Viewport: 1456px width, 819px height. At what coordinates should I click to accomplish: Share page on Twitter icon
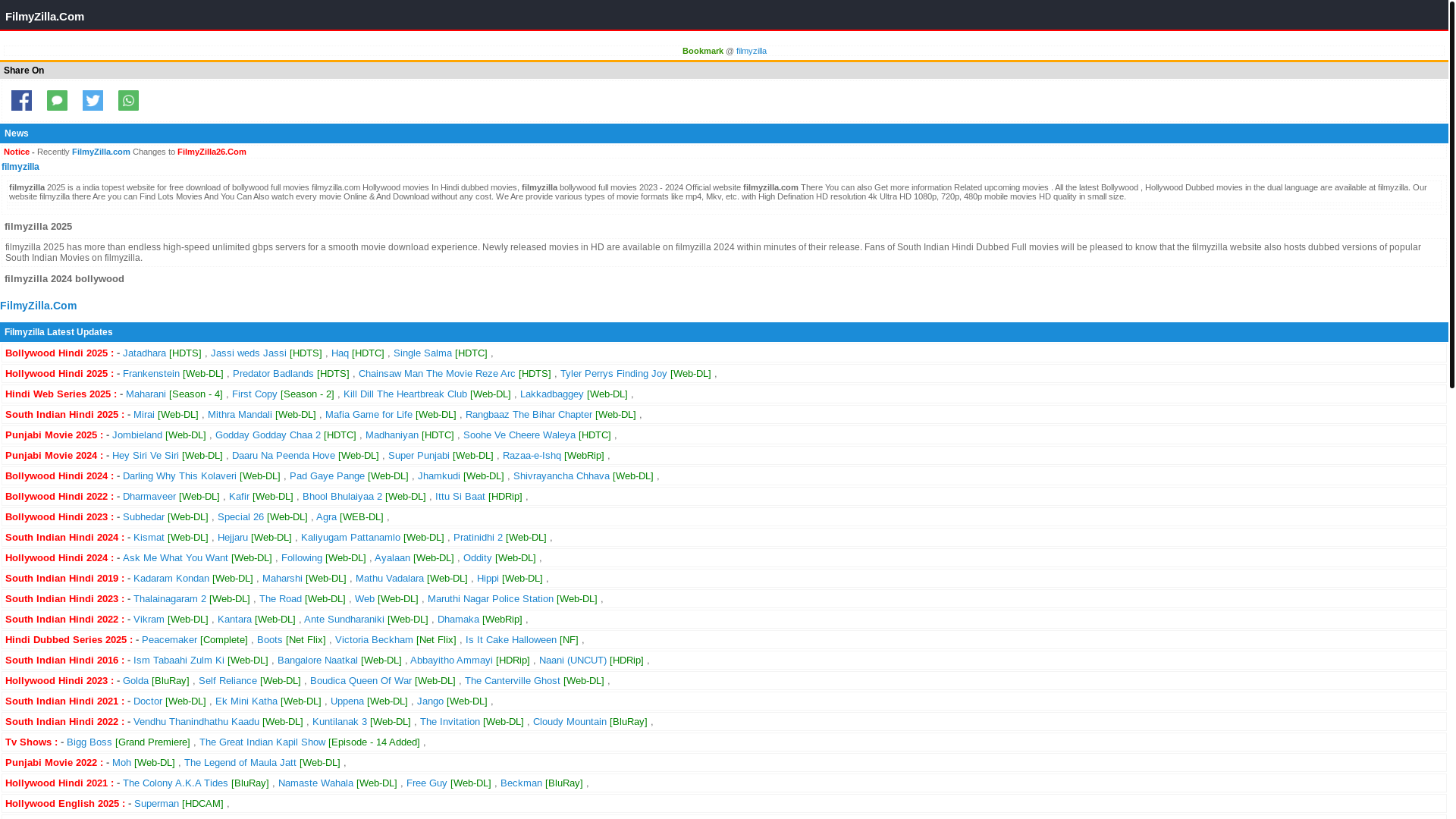point(93,100)
